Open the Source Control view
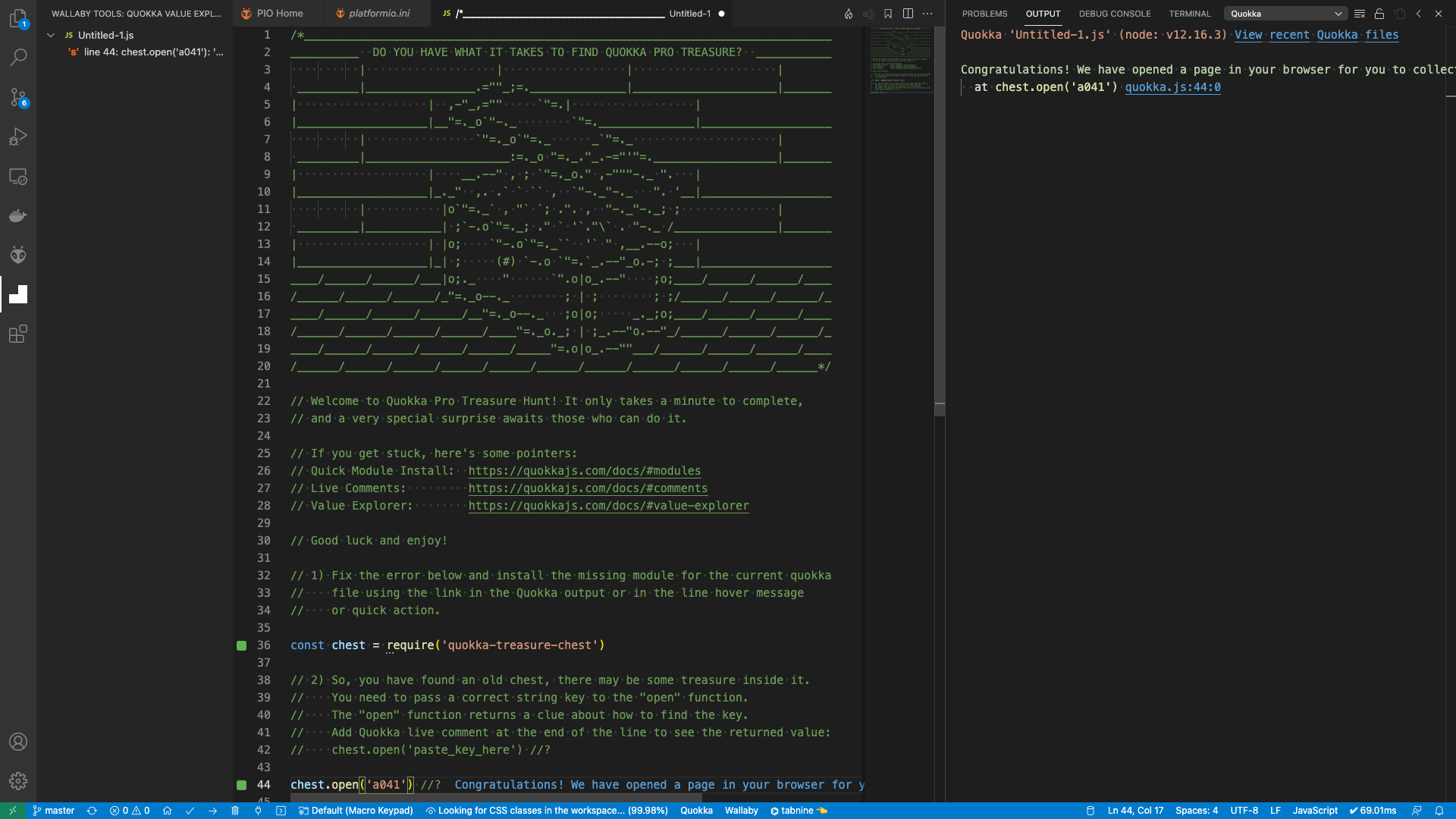This screenshot has width=1456, height=819. [18, 97]
